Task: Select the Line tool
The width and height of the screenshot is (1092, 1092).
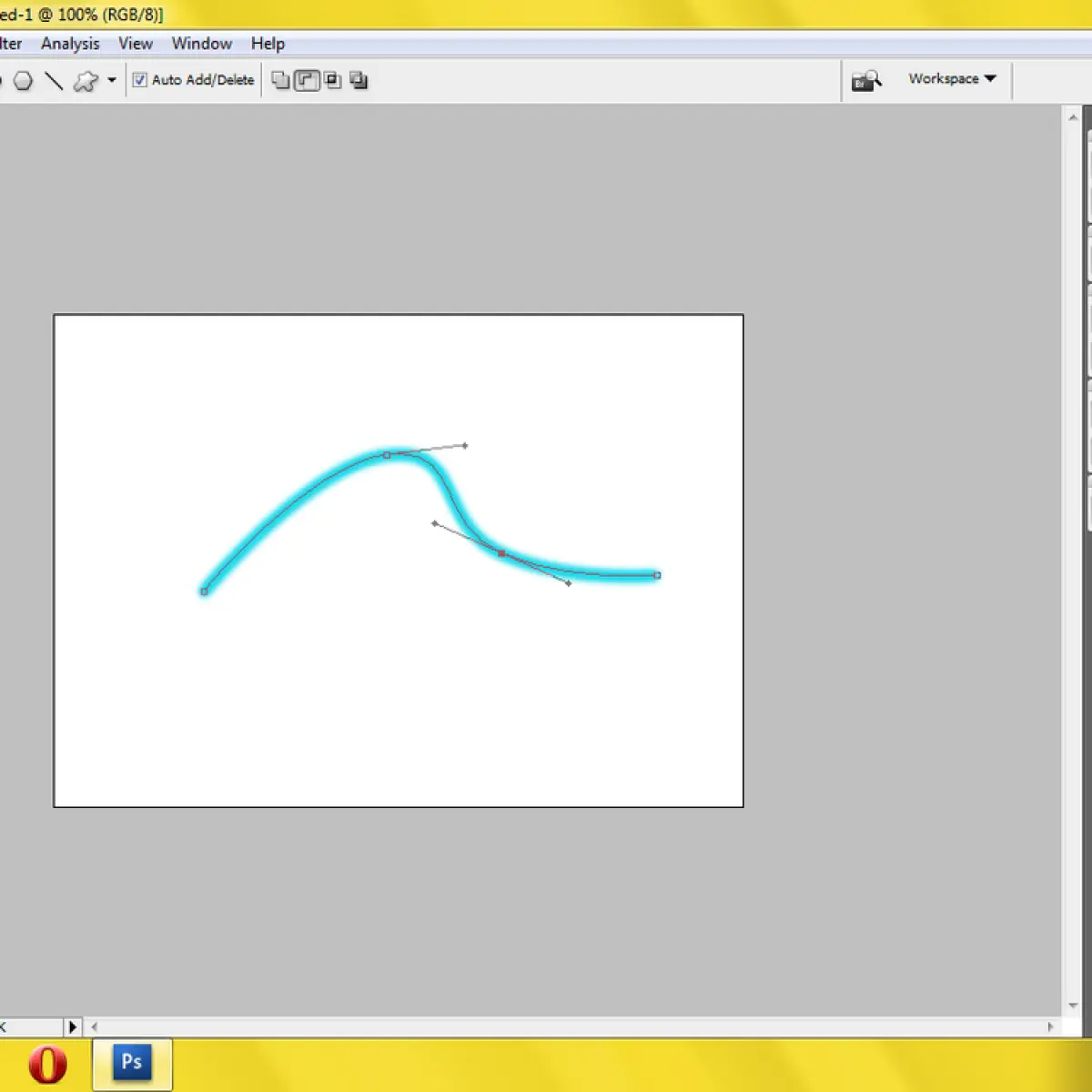Action: 54,81
